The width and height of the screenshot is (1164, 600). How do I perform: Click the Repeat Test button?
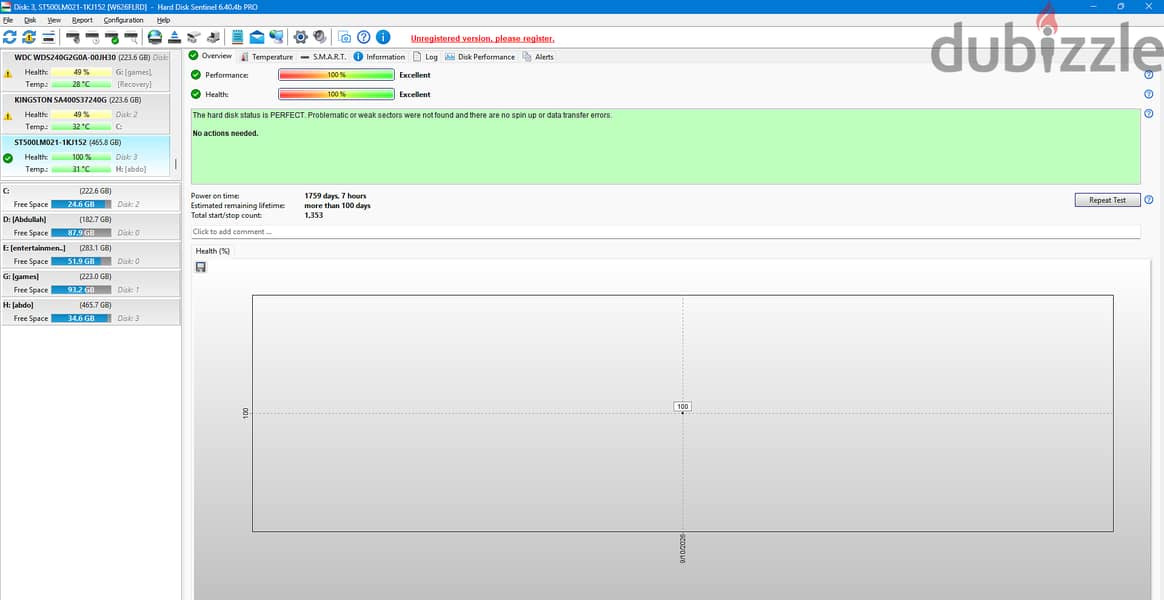click(1108, 200)
